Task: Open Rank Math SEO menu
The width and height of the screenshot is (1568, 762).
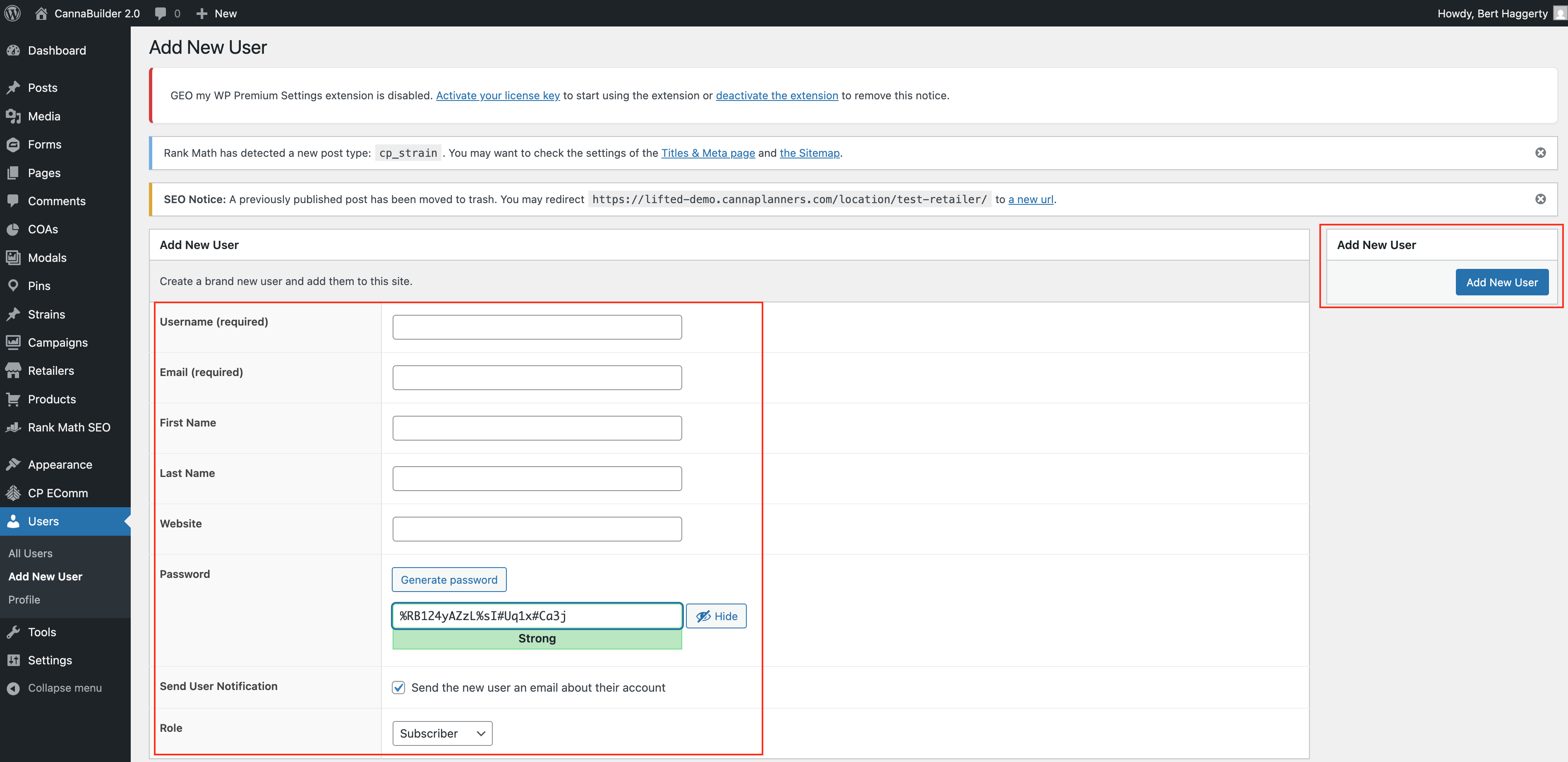Action: click(69, 427)
